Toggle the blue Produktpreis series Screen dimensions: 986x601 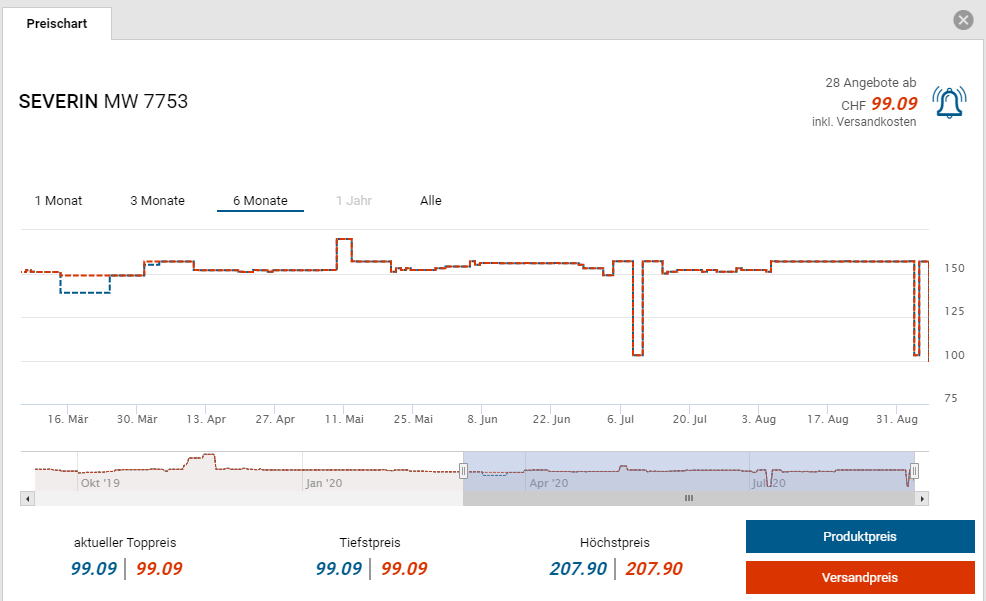tap(859, 537)
